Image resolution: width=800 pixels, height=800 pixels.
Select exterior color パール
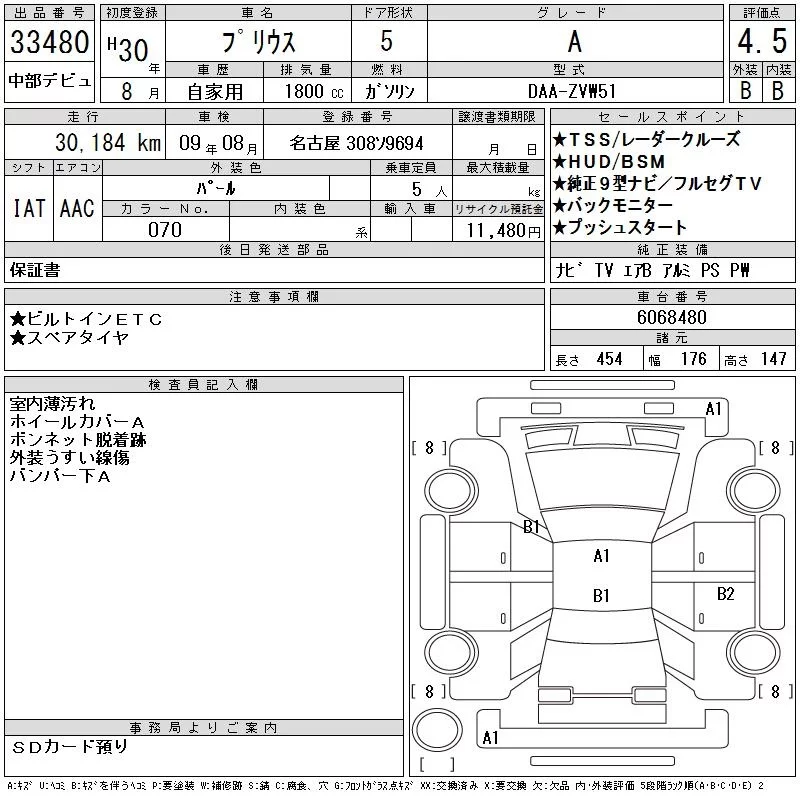tap(216, 188)
